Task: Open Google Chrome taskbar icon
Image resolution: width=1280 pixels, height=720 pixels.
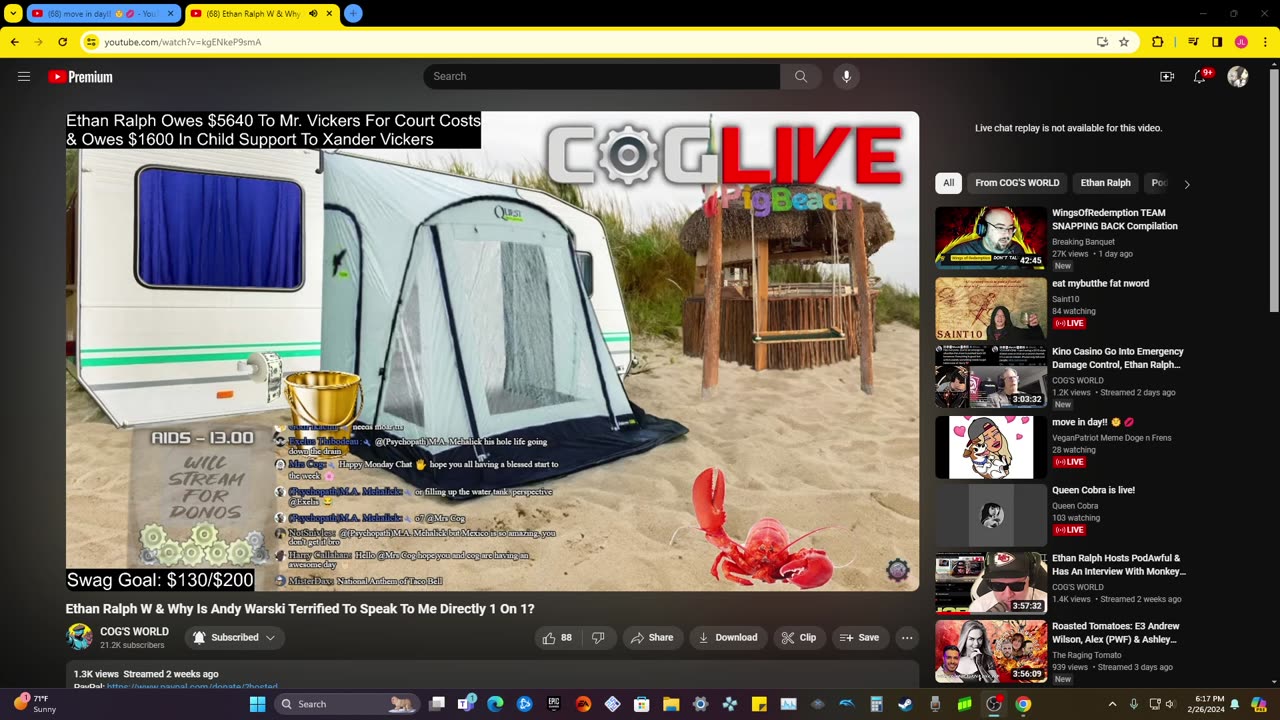Action: click(1023, 704)
